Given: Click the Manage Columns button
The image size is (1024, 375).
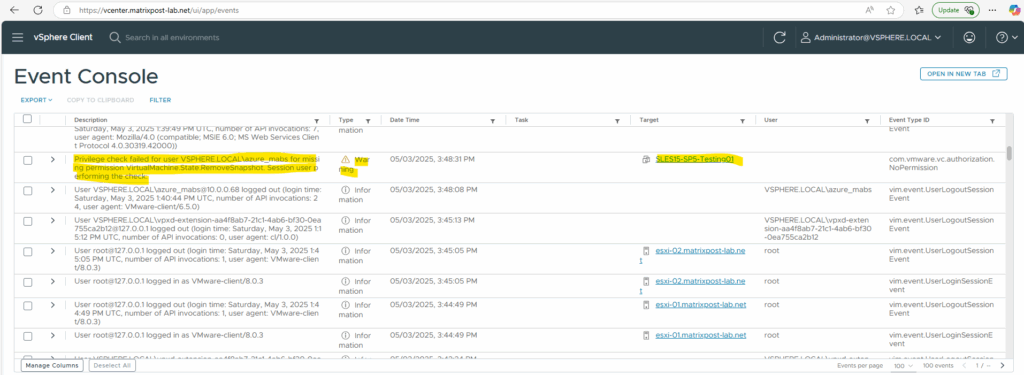Looking at the screenshot, I should [52, 365].
